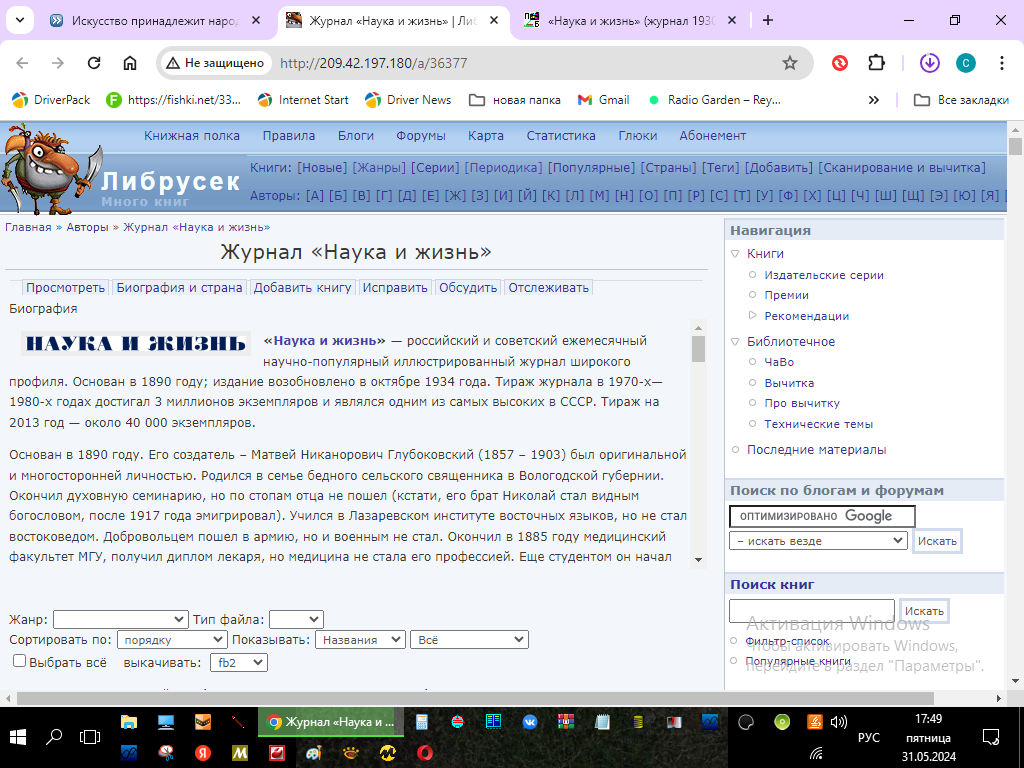Open Chrome's three-dot menu
This screenshot has width=1024, height=768.
1001,63
